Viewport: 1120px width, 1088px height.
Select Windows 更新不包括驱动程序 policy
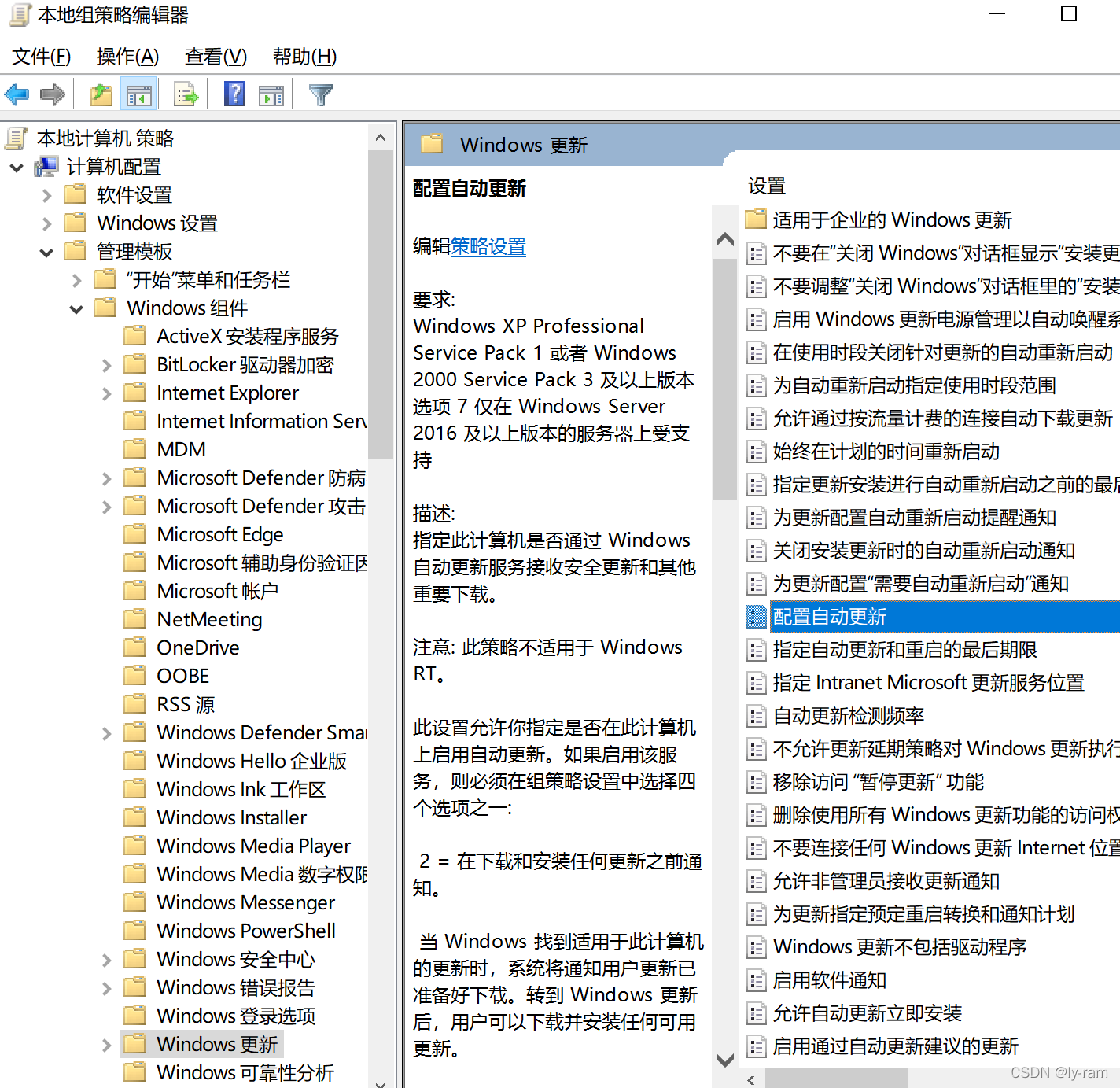click(x=900, y=947)
